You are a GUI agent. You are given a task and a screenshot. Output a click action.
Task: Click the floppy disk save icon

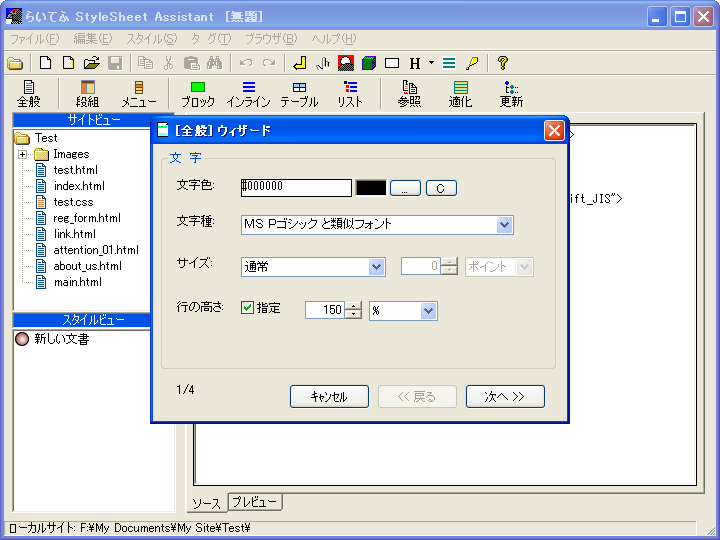coord(115,63)
